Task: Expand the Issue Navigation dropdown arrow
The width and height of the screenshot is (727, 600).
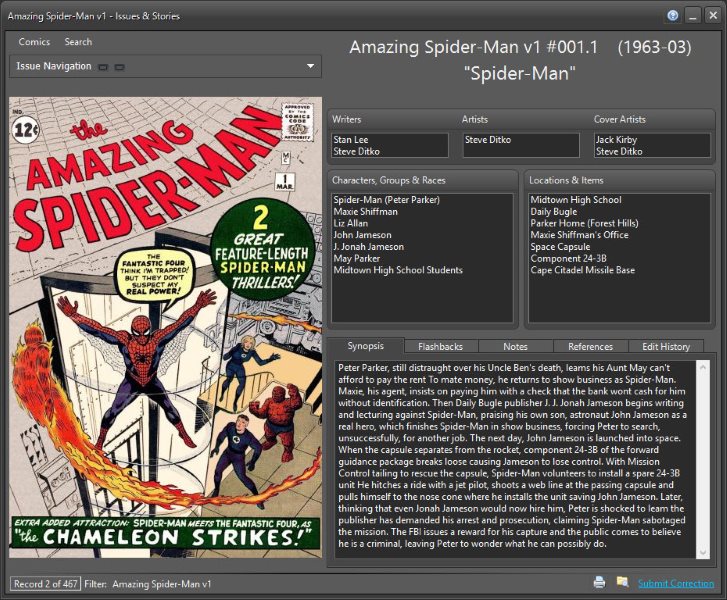Action: pyautogui.click(x=311, y=66)
